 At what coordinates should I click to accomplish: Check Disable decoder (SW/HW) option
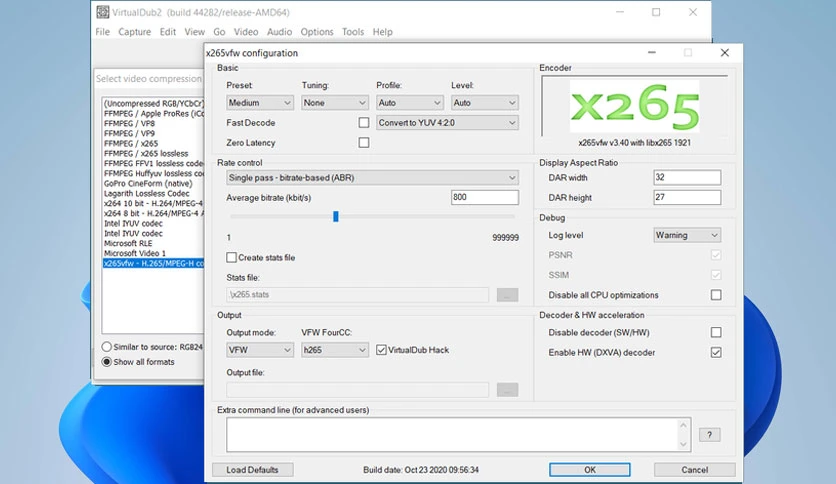(x=716, y=332)
